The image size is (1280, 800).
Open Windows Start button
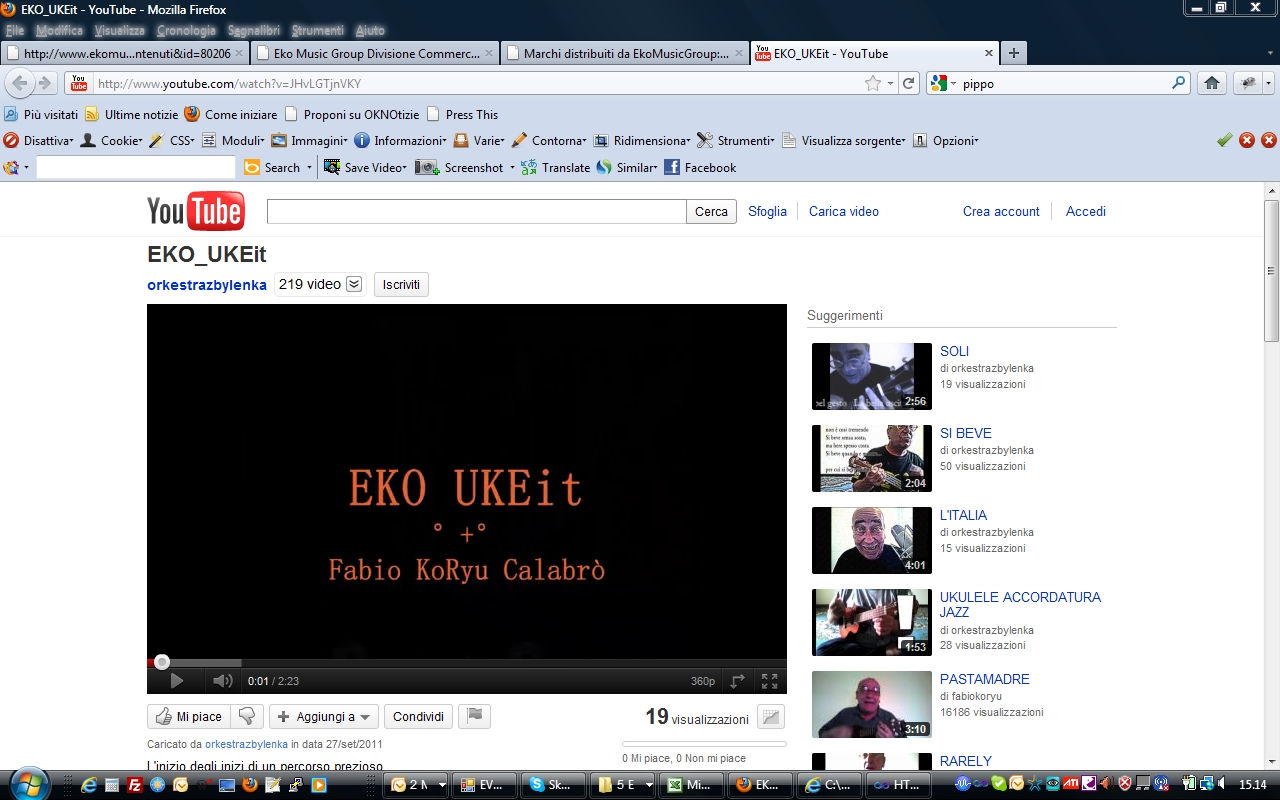coord(27,783)
